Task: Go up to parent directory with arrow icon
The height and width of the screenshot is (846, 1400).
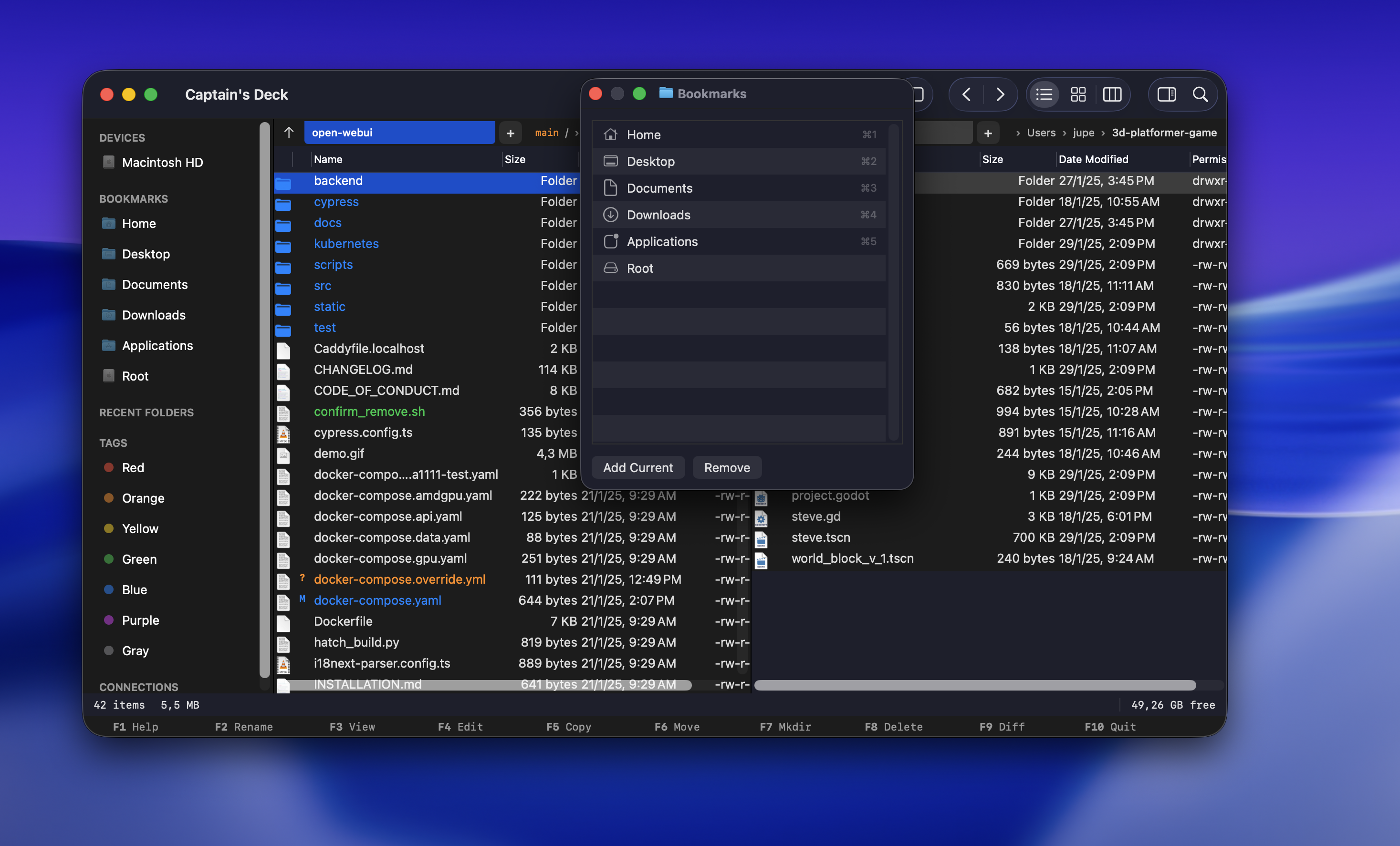Action: point(289,132)
